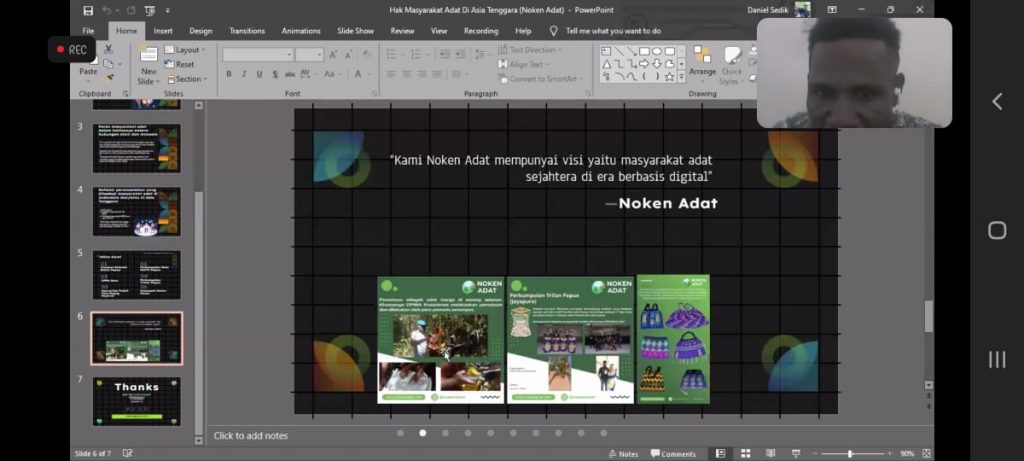Viewport: 1024px width, 461px height.
Task: Click the zoom slider handle
Action: (850, 454)
